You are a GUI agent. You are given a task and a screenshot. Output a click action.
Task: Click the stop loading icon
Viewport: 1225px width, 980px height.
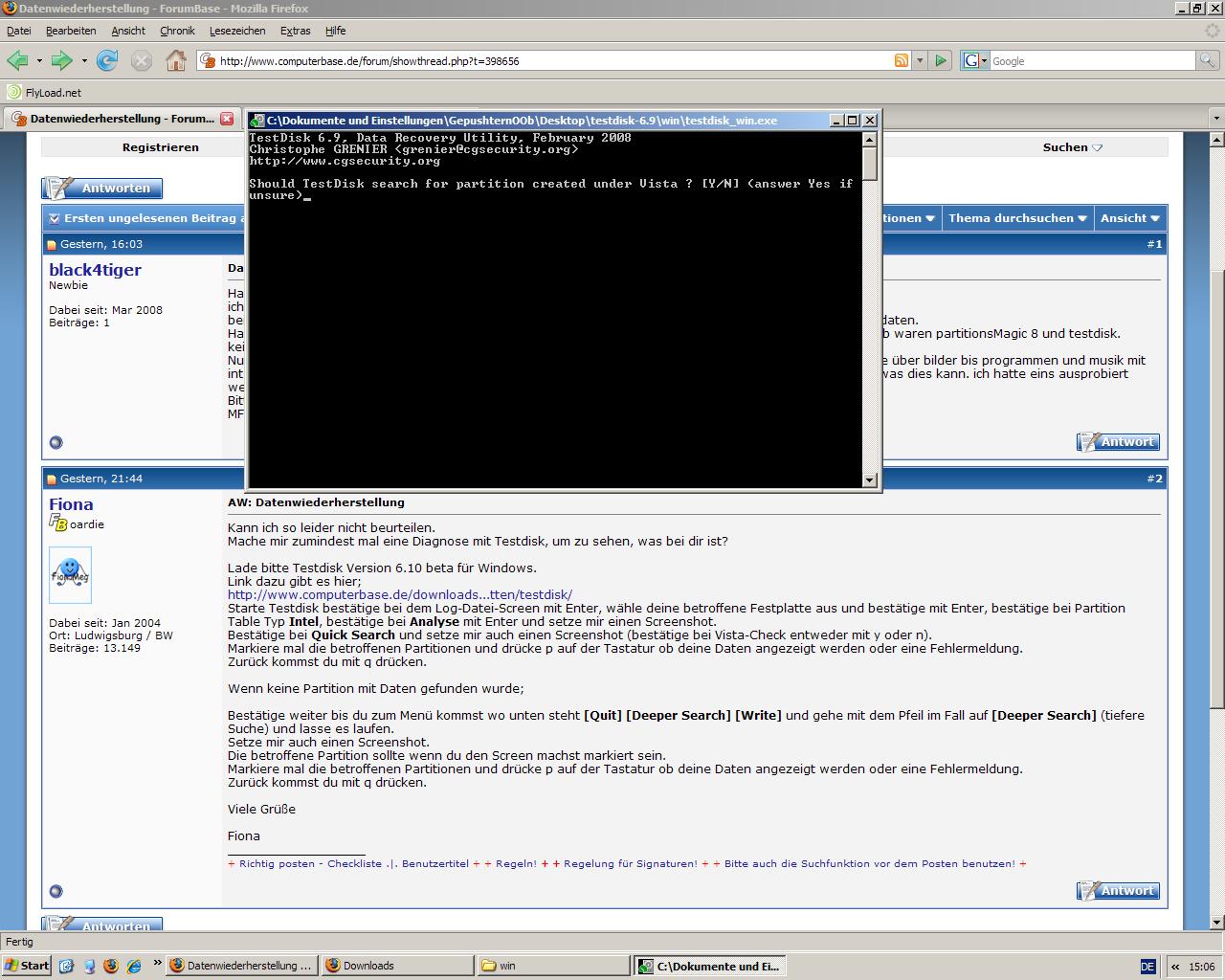coord(141,60)
